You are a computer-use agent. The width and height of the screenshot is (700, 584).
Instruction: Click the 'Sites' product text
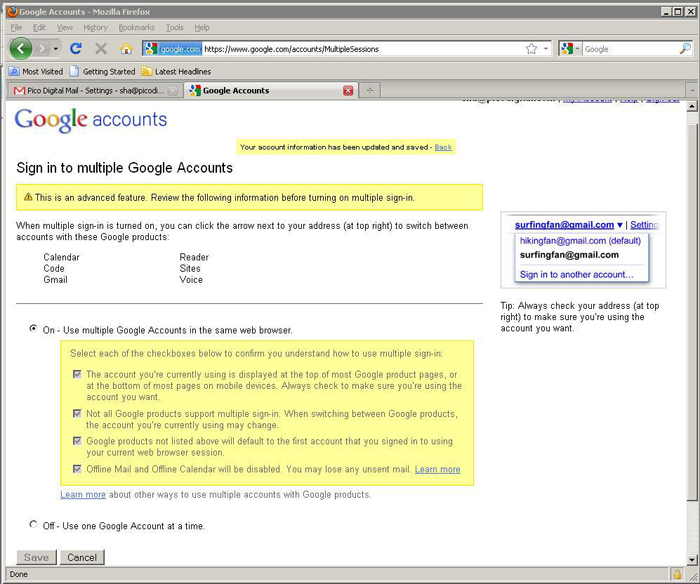point(190,269)
